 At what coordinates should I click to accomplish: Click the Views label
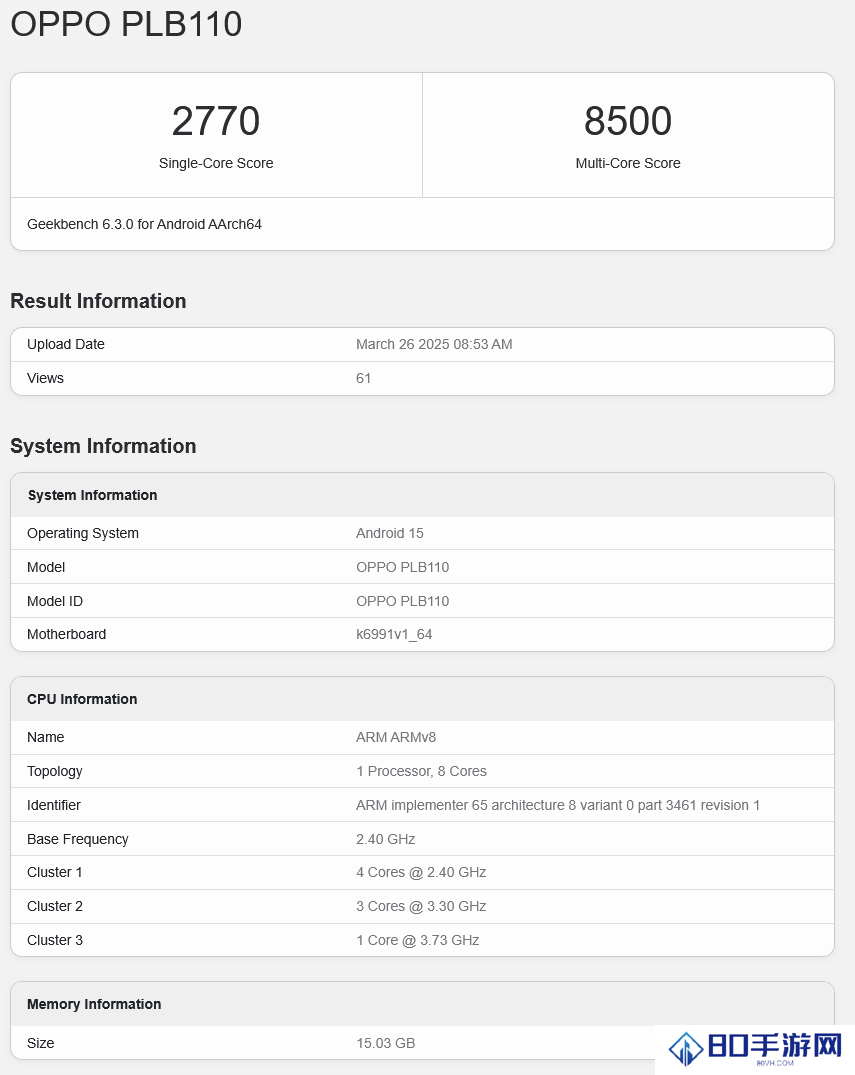pyautogui.click(x=45, y=378)
